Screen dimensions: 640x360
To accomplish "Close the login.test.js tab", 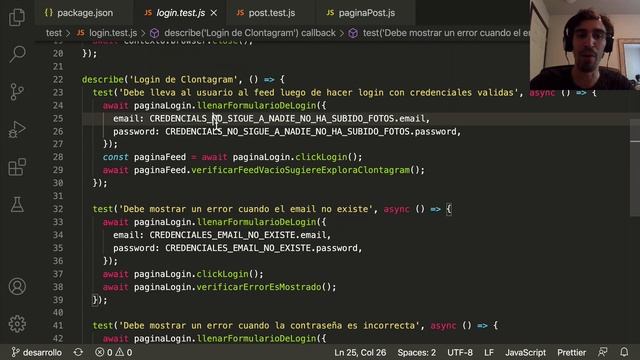I will [213, 13].
